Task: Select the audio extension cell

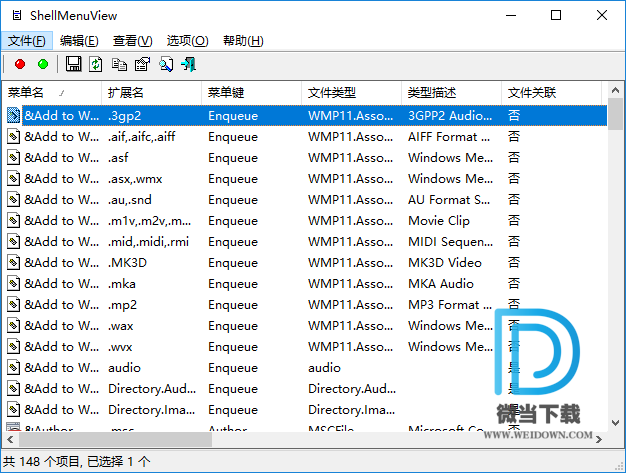Action: [125, 368]
